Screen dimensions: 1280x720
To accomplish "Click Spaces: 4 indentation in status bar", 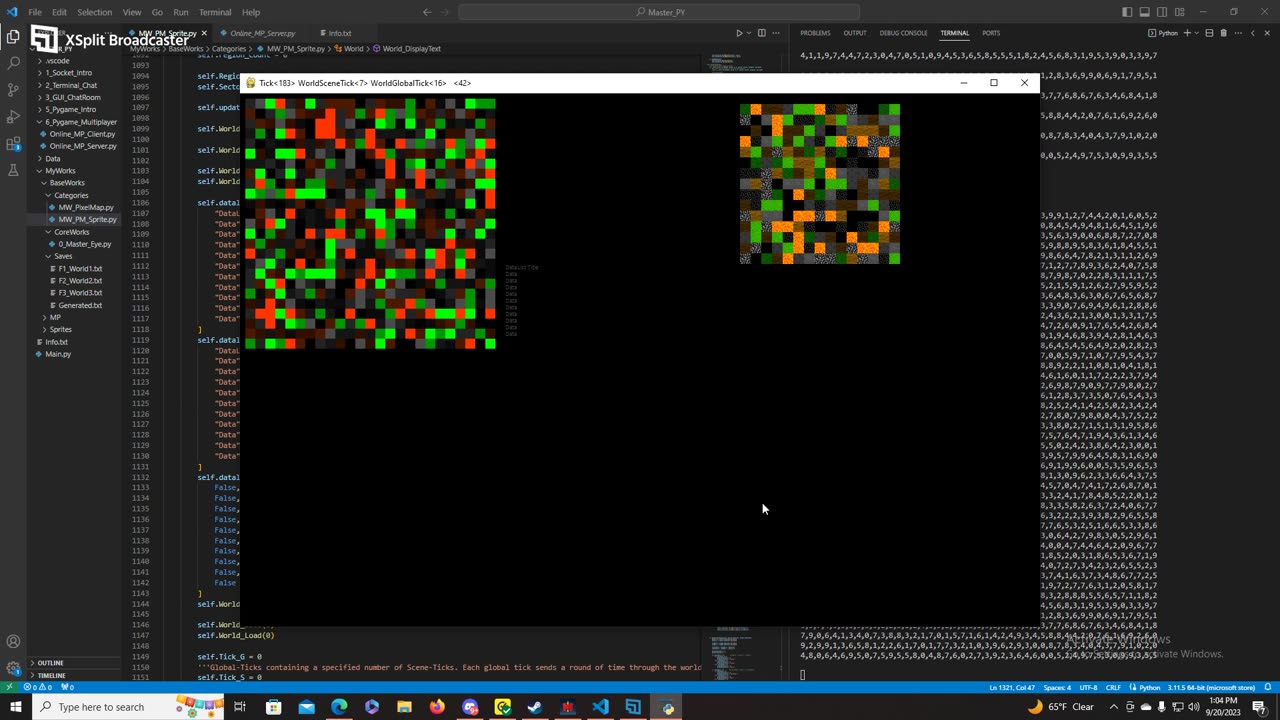I will (1057, 687).
